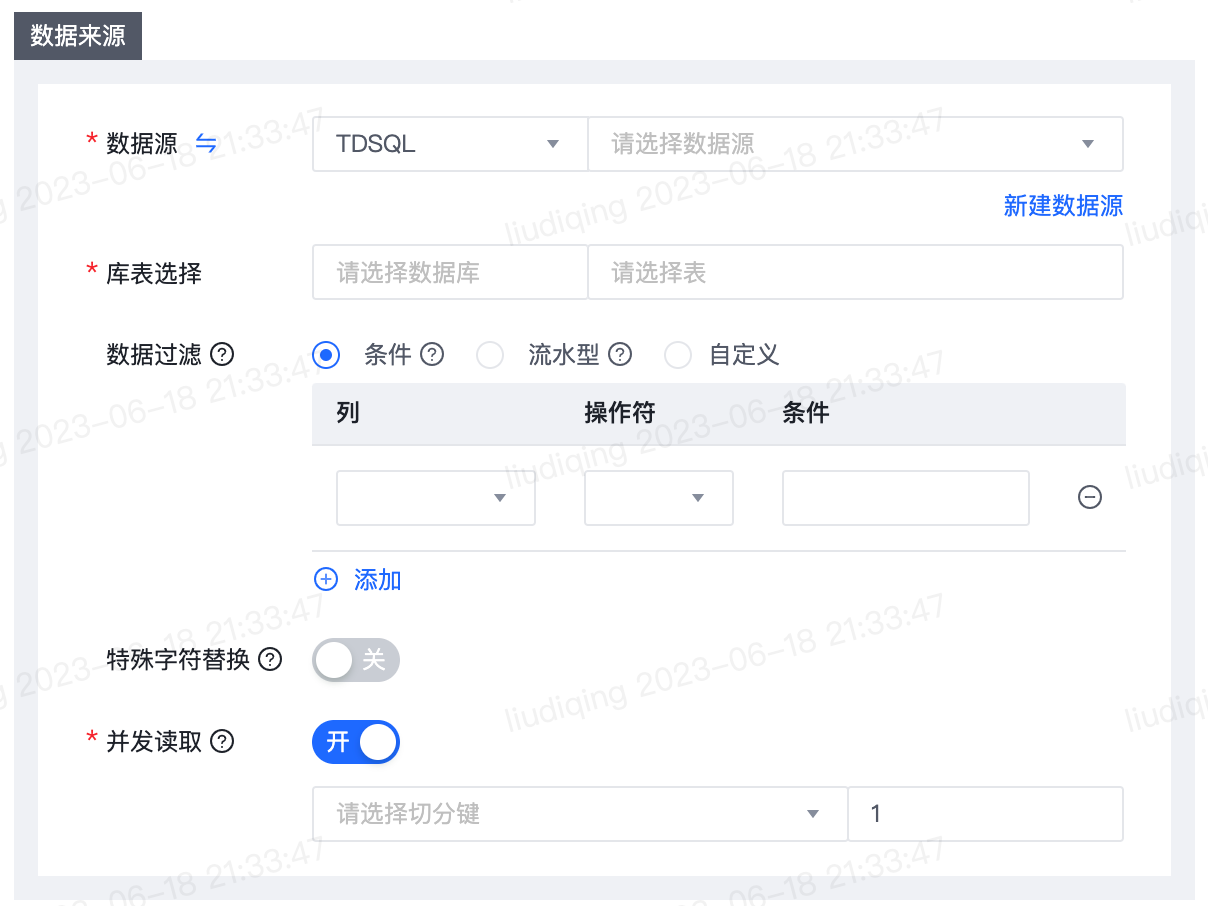
Task: Select the 流水型 radio option
Action: click(x=490, y=354)
